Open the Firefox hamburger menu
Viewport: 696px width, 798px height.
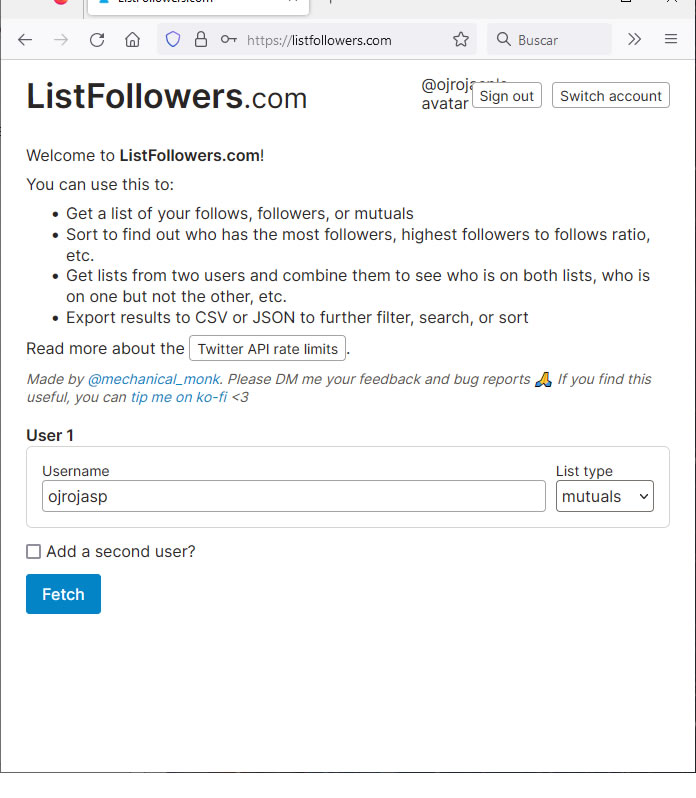click(x=671, y=39)
